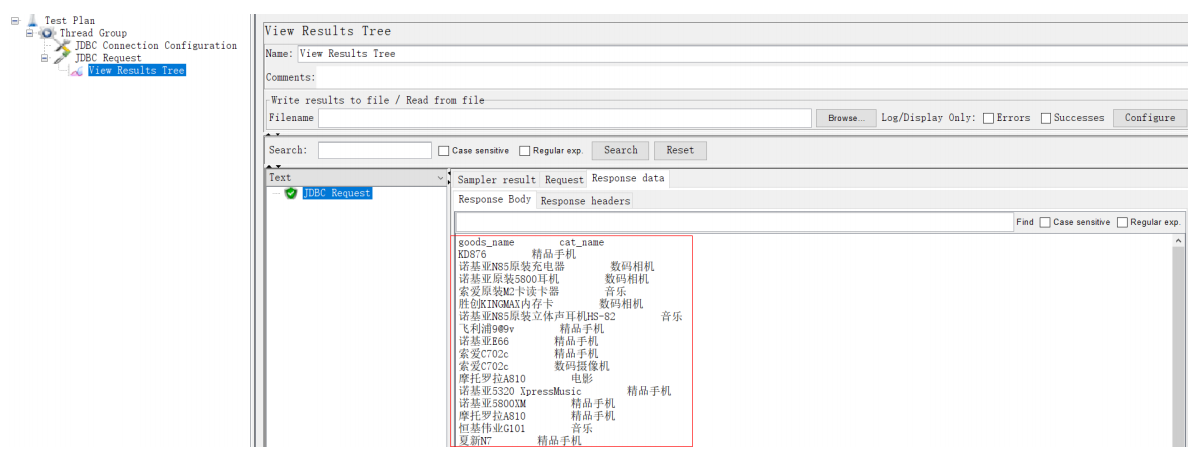Click the 胜创KINGMAX内存卡 row
1196x456 pixels.
(x=551, y=304)
